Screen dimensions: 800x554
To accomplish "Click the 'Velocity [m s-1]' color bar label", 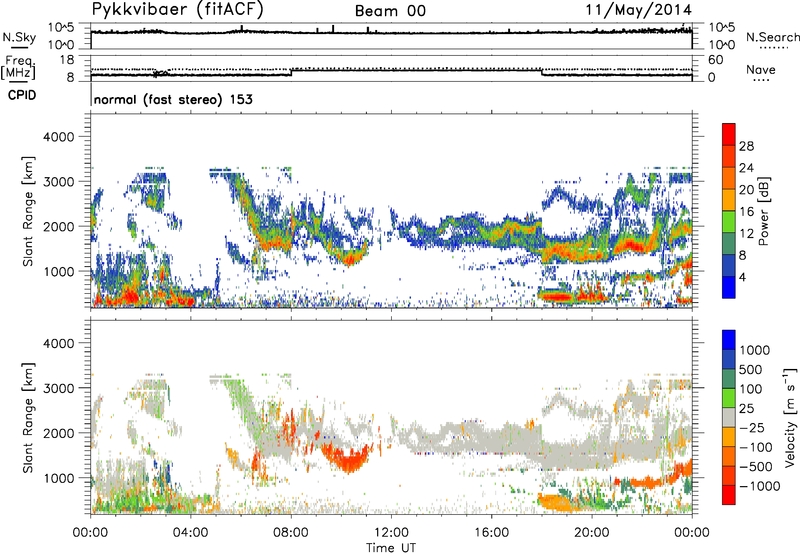I will 790,417.
